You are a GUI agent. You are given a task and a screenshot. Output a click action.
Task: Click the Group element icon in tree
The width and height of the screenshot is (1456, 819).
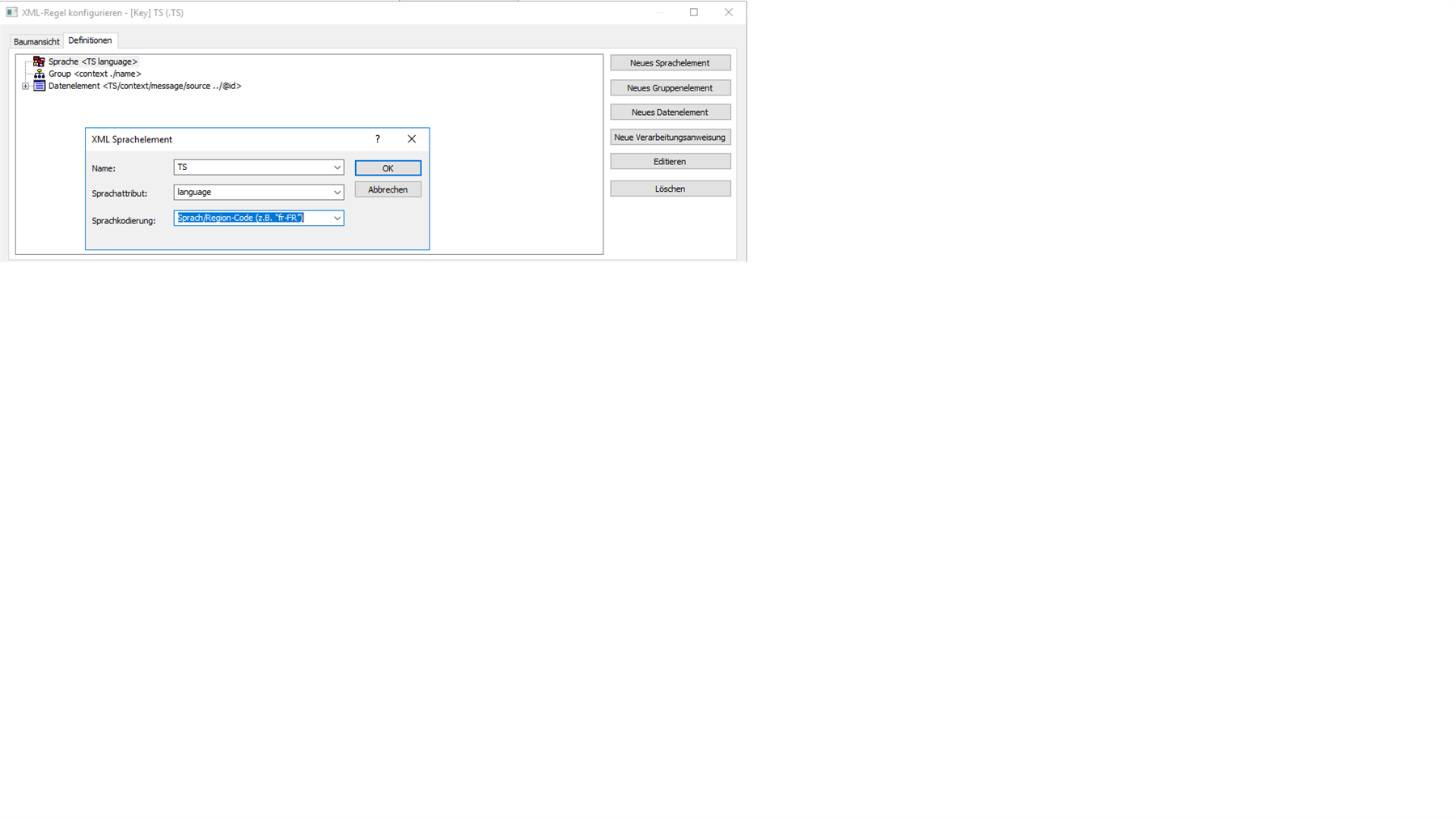pos(39,74)
